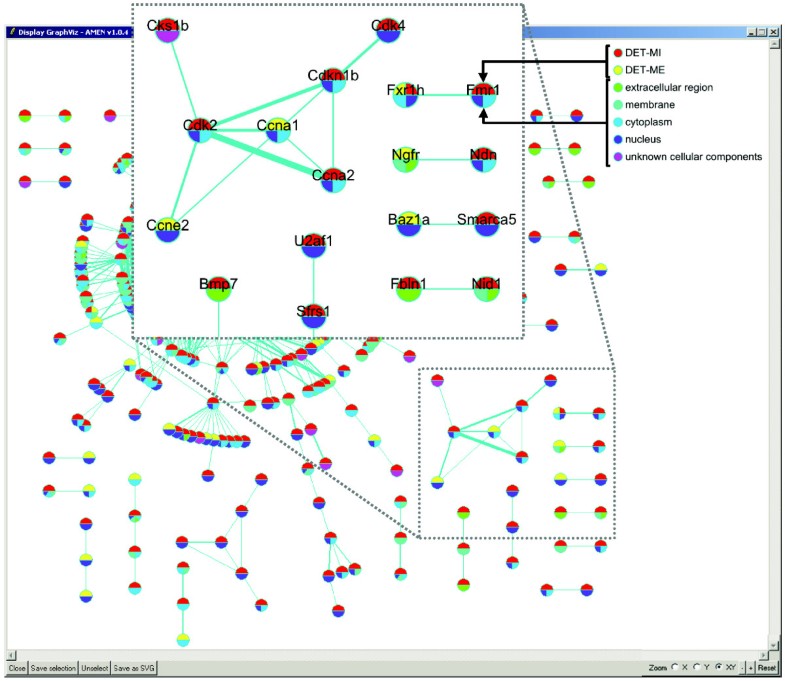Select the node labeled Cdk2
Image resolution: width=785 pixels, height=681 pixels.
tap(200, 130)
